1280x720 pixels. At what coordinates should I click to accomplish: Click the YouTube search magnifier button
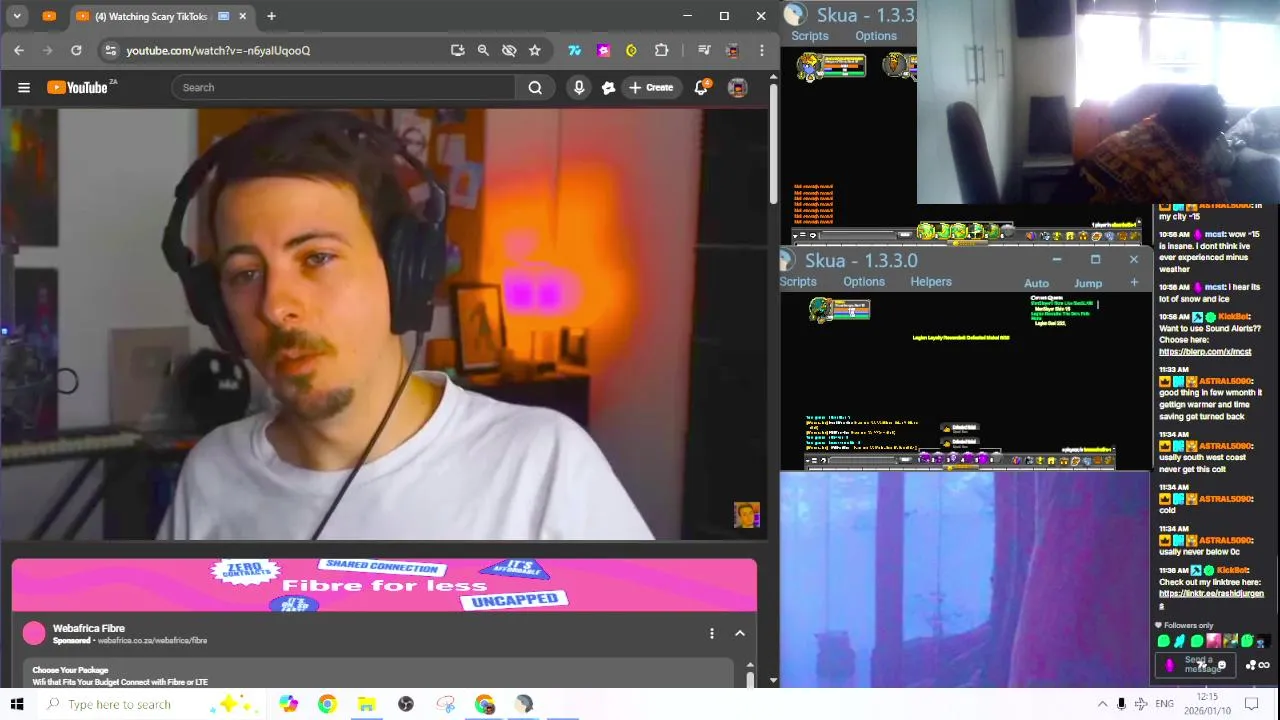535,87
